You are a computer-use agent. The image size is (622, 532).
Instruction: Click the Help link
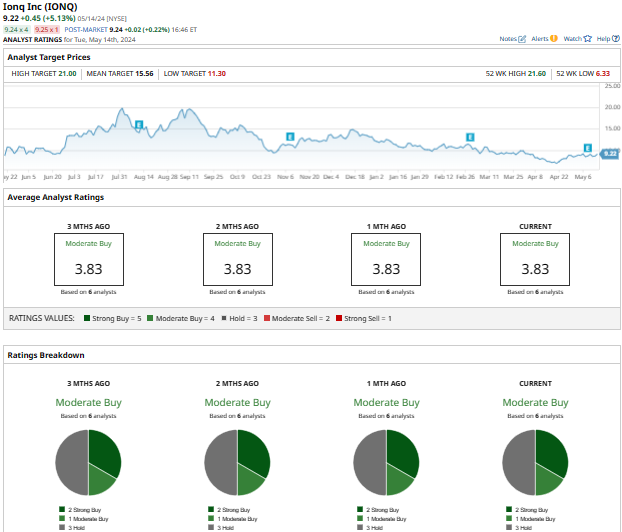603,38
